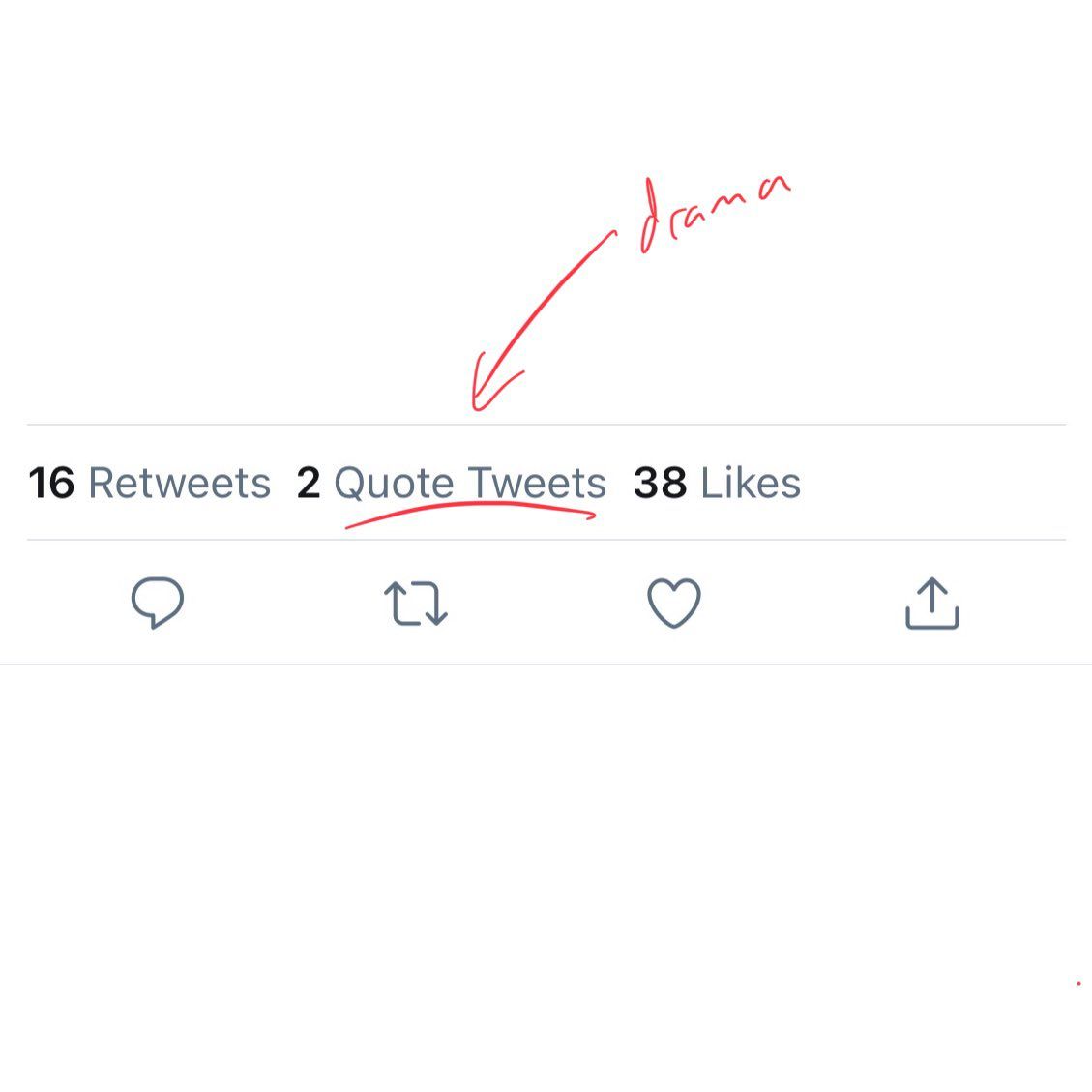
Task: Click the divider line above the stats row
Action: point(546,424)
